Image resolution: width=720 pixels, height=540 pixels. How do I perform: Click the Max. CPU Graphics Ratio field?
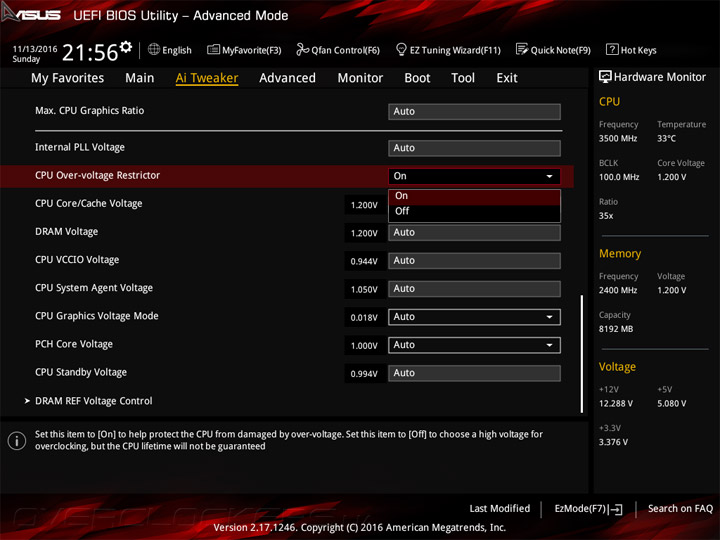tap(474, 112)
